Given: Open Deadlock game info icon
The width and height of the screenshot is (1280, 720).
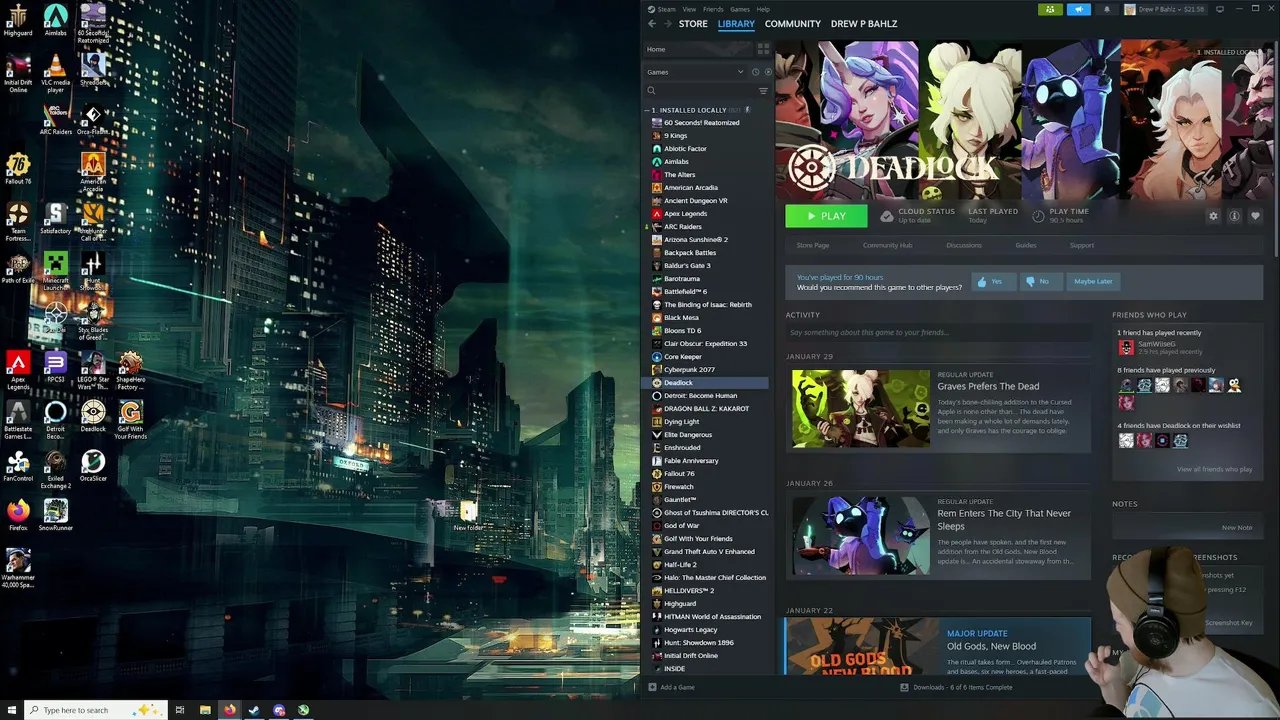Looking at the screenshot, I should point(1235,216).
